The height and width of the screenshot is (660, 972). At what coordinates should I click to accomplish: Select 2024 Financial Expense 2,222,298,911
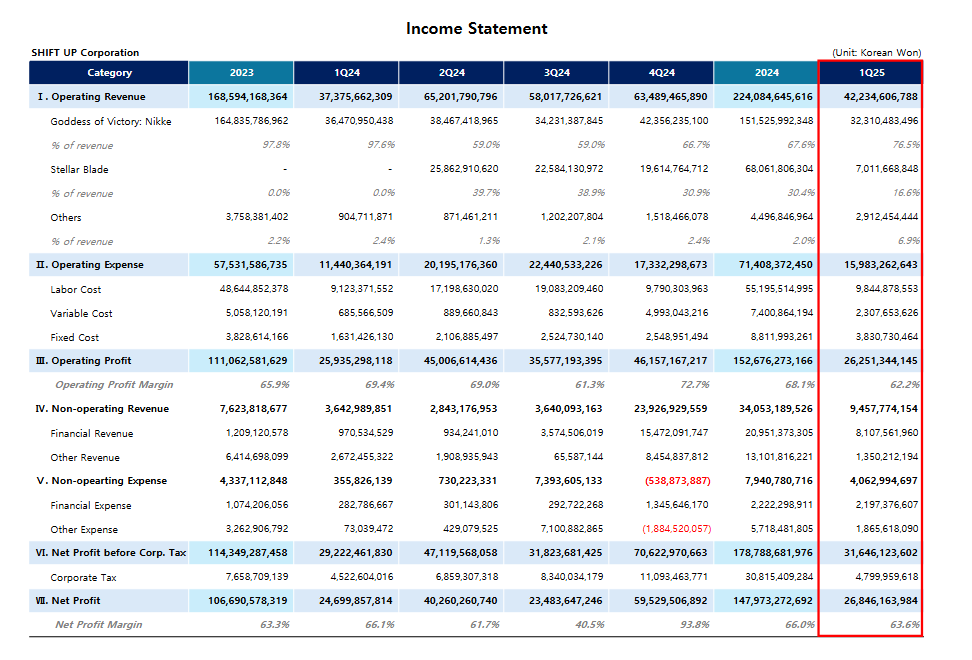tap(782, 505)
